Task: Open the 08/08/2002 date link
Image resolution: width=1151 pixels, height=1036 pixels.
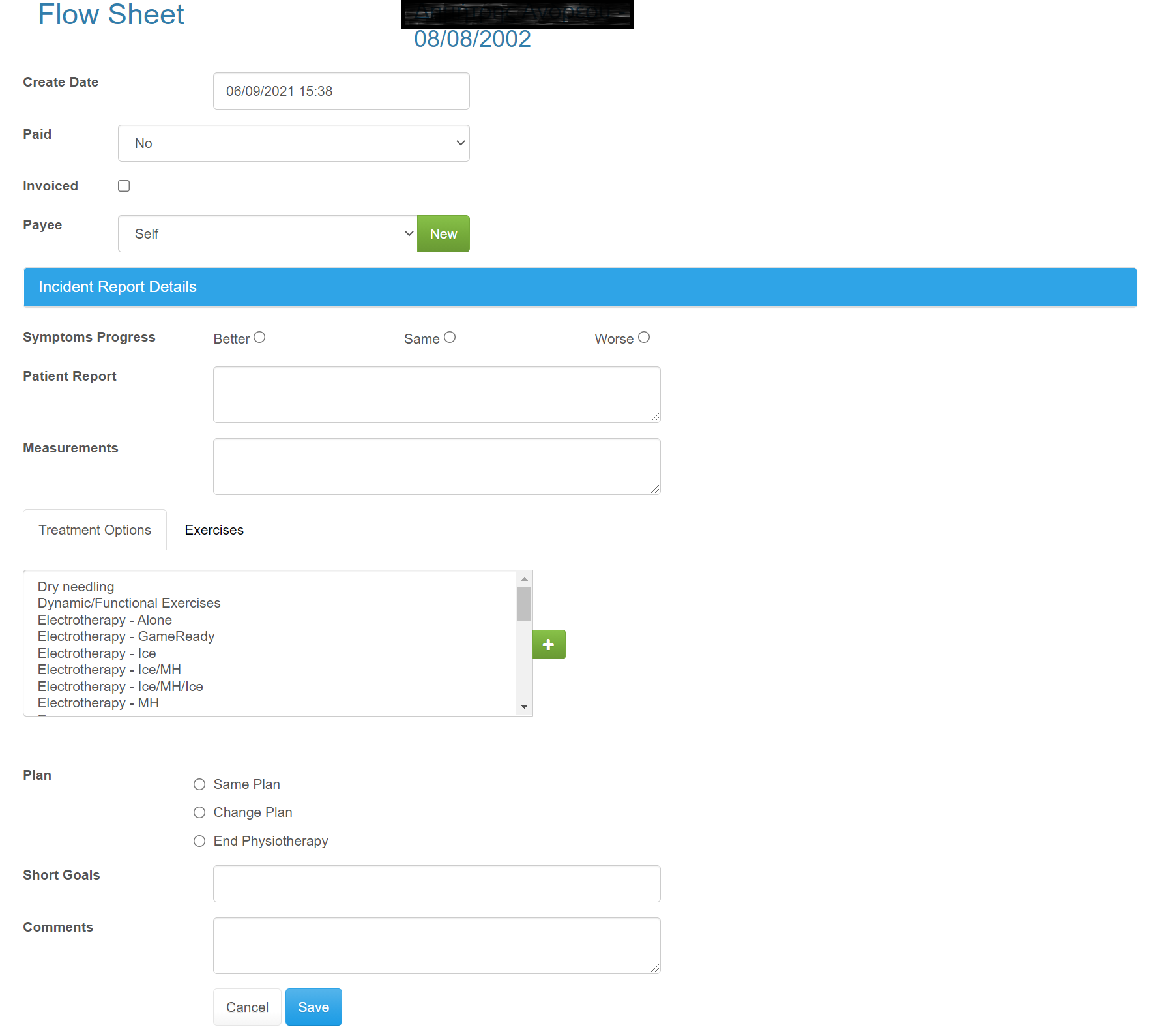Action: pyautogui.click(x=472, y=39)
